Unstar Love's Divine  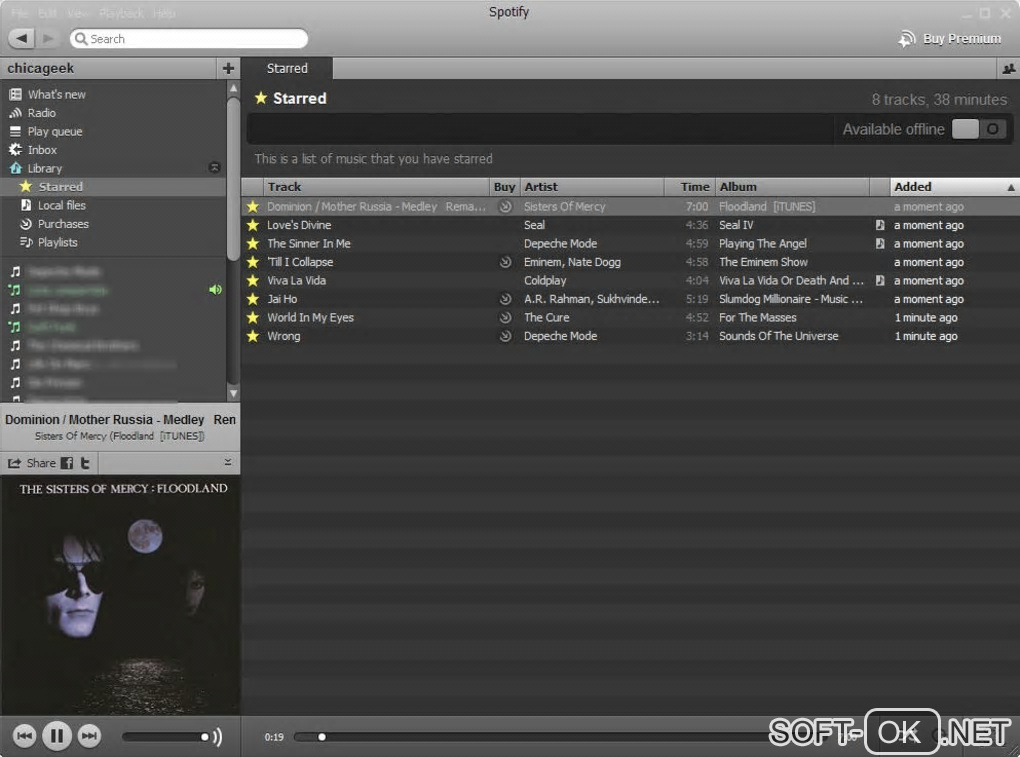tap(252, 225)
